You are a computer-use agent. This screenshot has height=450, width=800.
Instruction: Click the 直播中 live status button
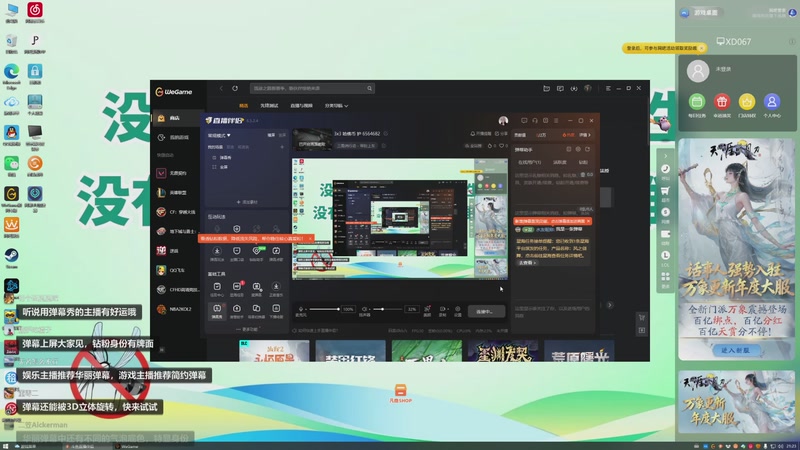pos(484,311)
